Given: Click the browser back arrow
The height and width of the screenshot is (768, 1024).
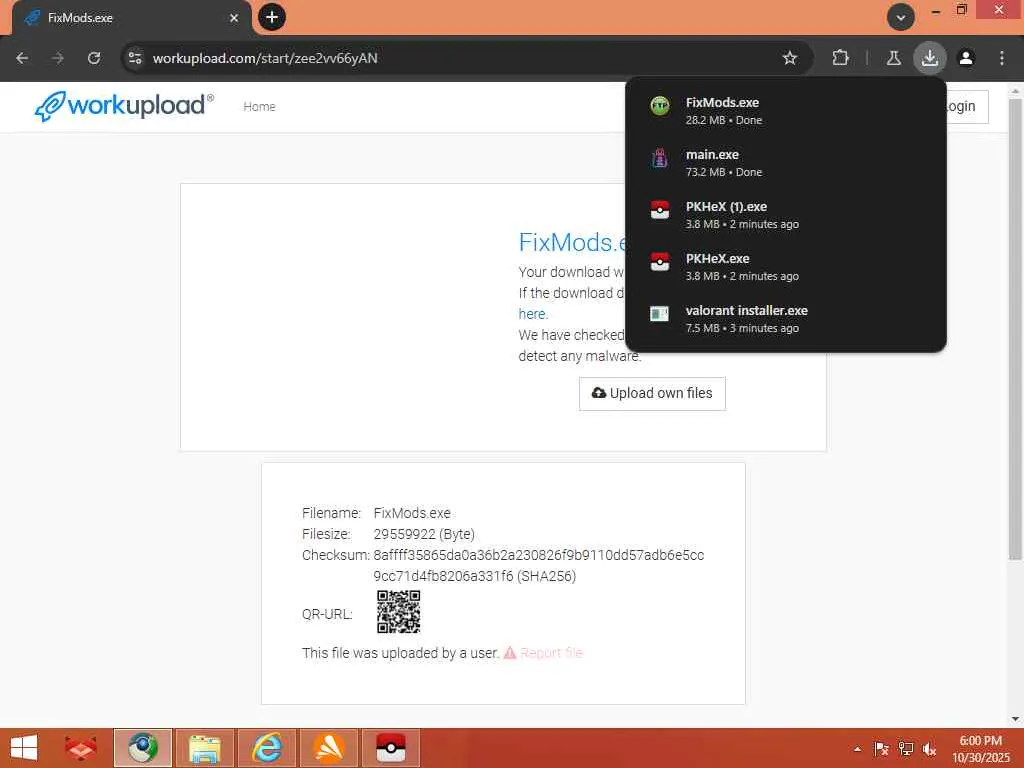Looking at the screenshot, I should pos(22,58).
